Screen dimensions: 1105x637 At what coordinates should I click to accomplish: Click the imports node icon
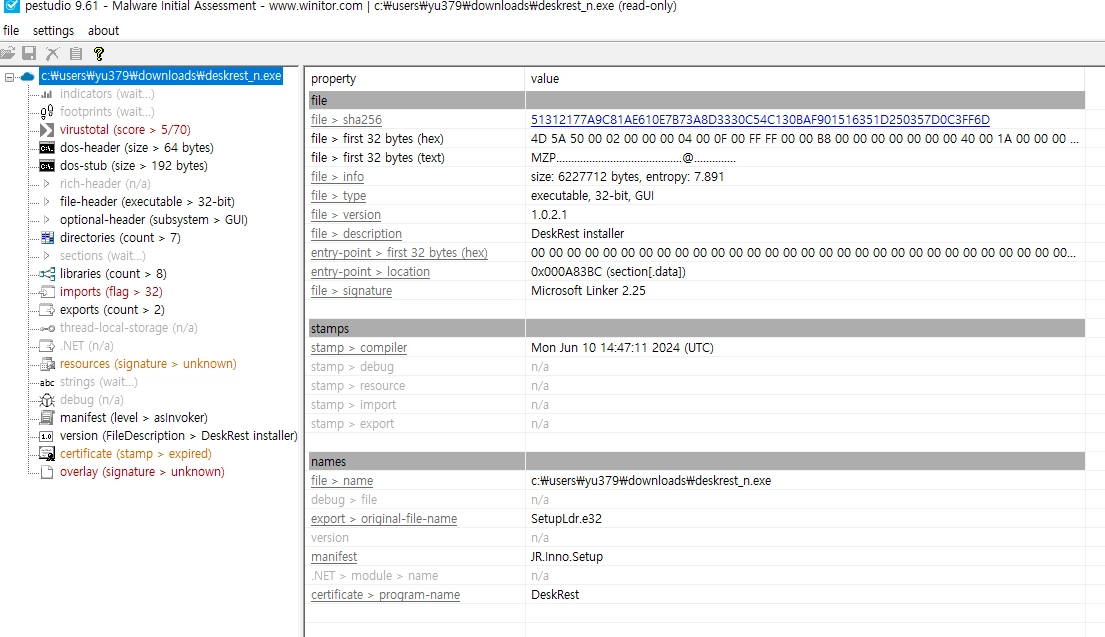[x=47, y=292]
